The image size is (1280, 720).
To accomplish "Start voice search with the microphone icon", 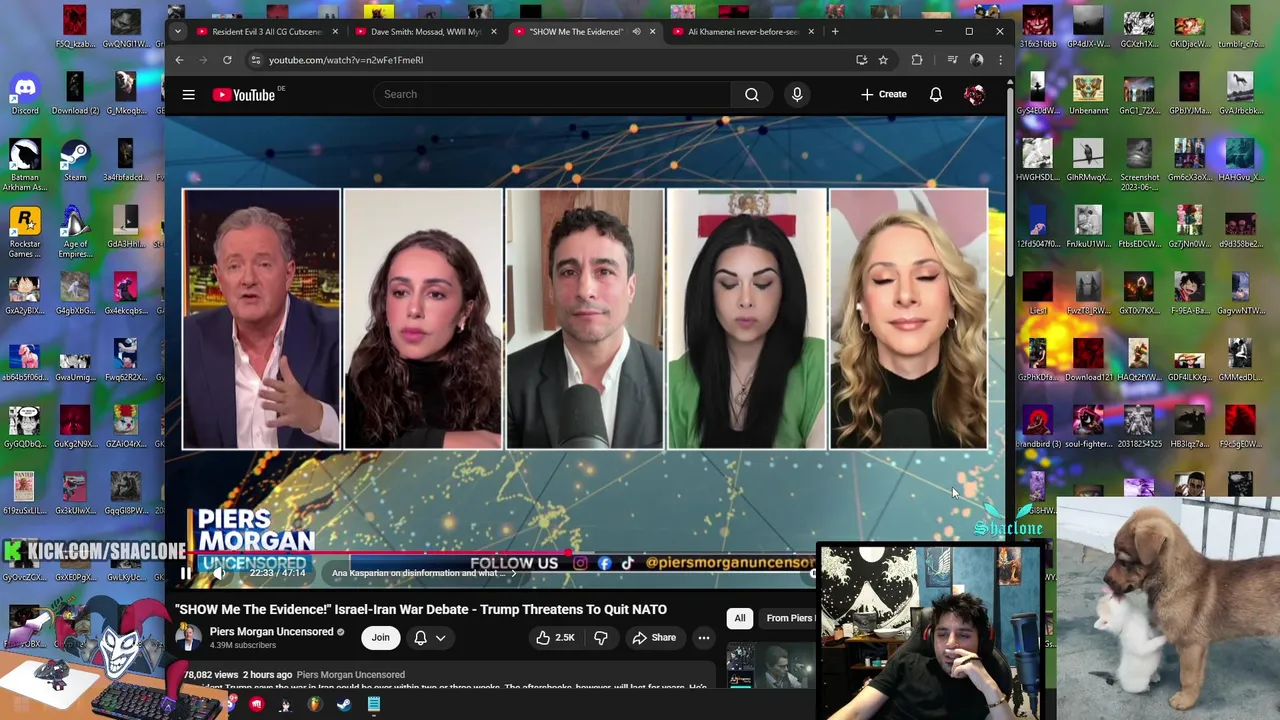I will click(797, 94).
